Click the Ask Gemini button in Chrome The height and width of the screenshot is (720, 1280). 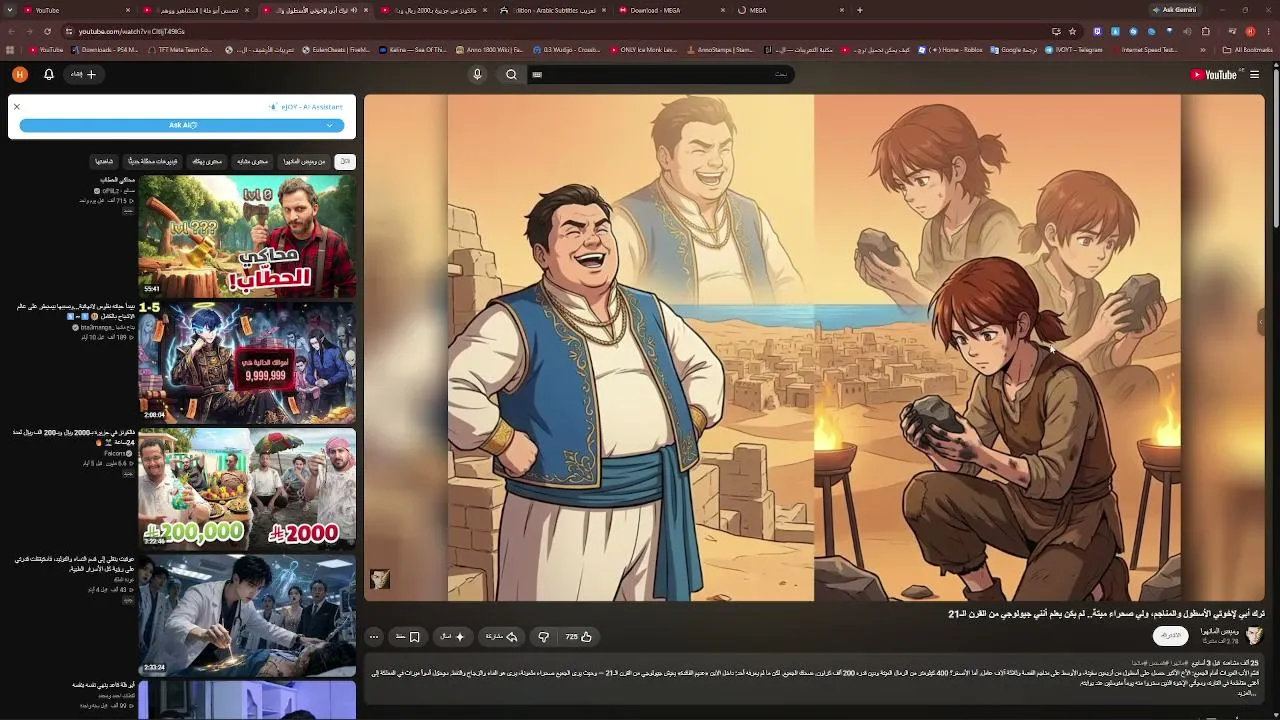[x=1174, y=10]
